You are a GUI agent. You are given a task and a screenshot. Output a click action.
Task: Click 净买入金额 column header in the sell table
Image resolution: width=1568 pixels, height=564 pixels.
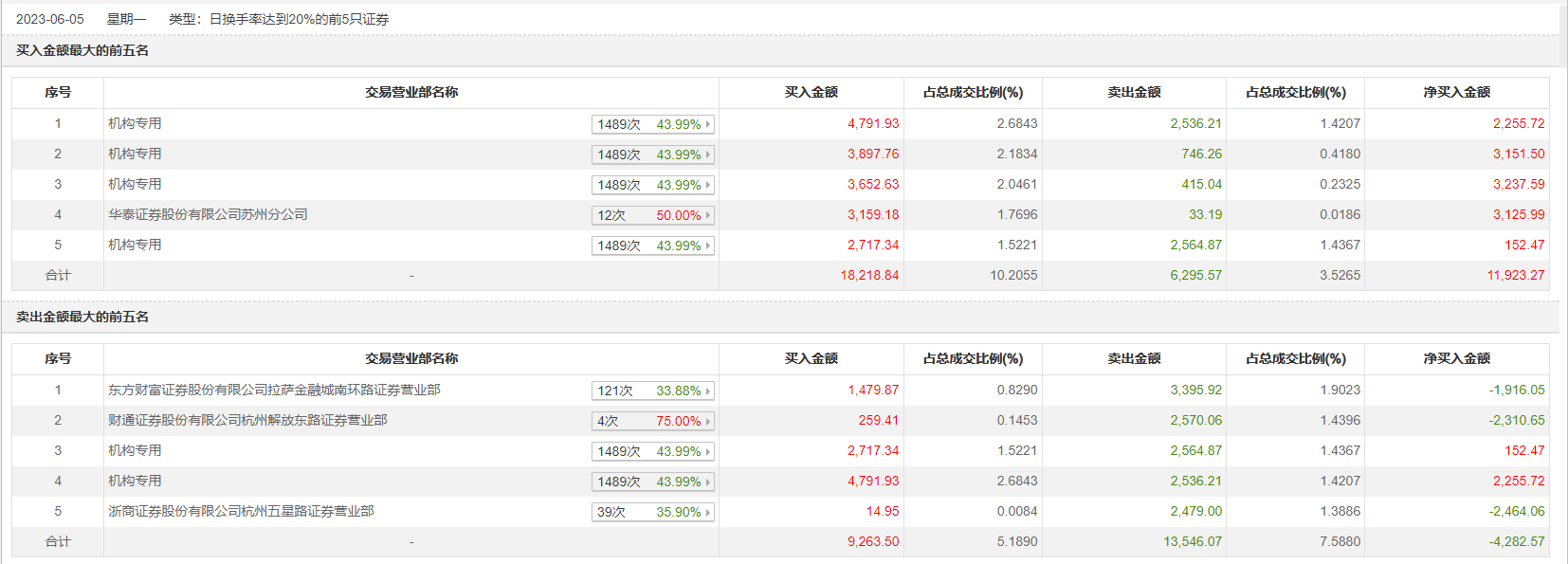pyautogui.click(x=1456, y=358)
